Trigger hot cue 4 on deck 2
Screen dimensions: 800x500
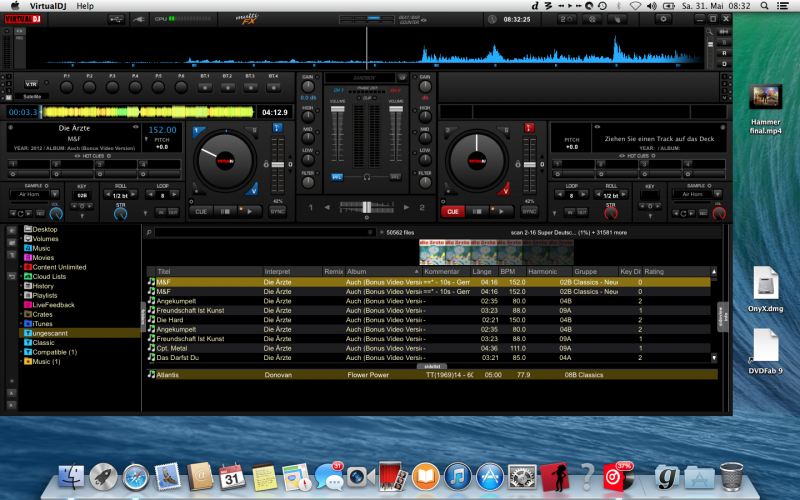coord(703,164)
